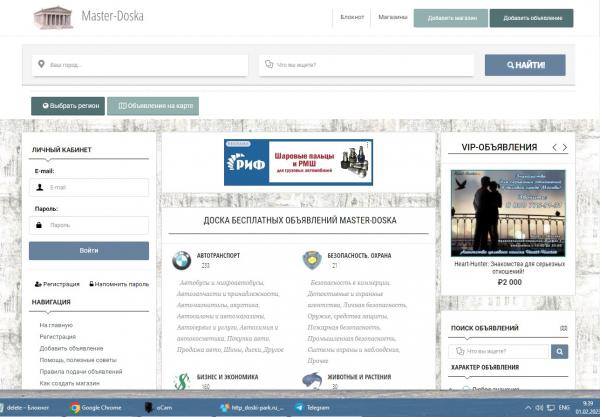Image resolution: width=600 pixels, height=417 pixels.
Task: Click the НАЙТИ! search button
Action: (525, 65)
